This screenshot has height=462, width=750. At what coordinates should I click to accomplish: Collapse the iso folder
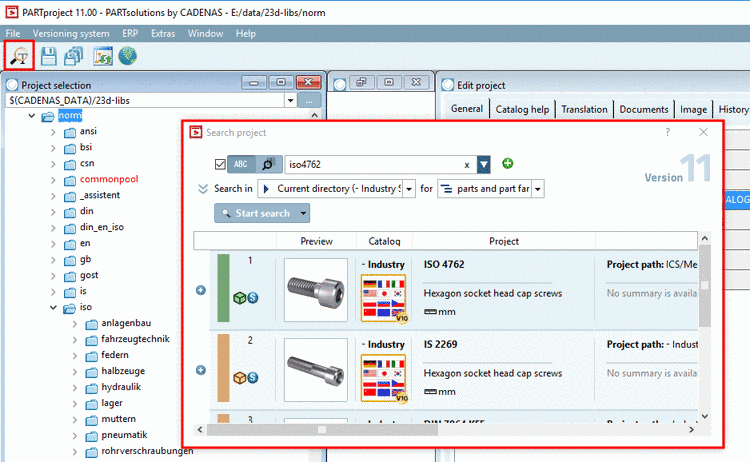(x=53, y=308)
